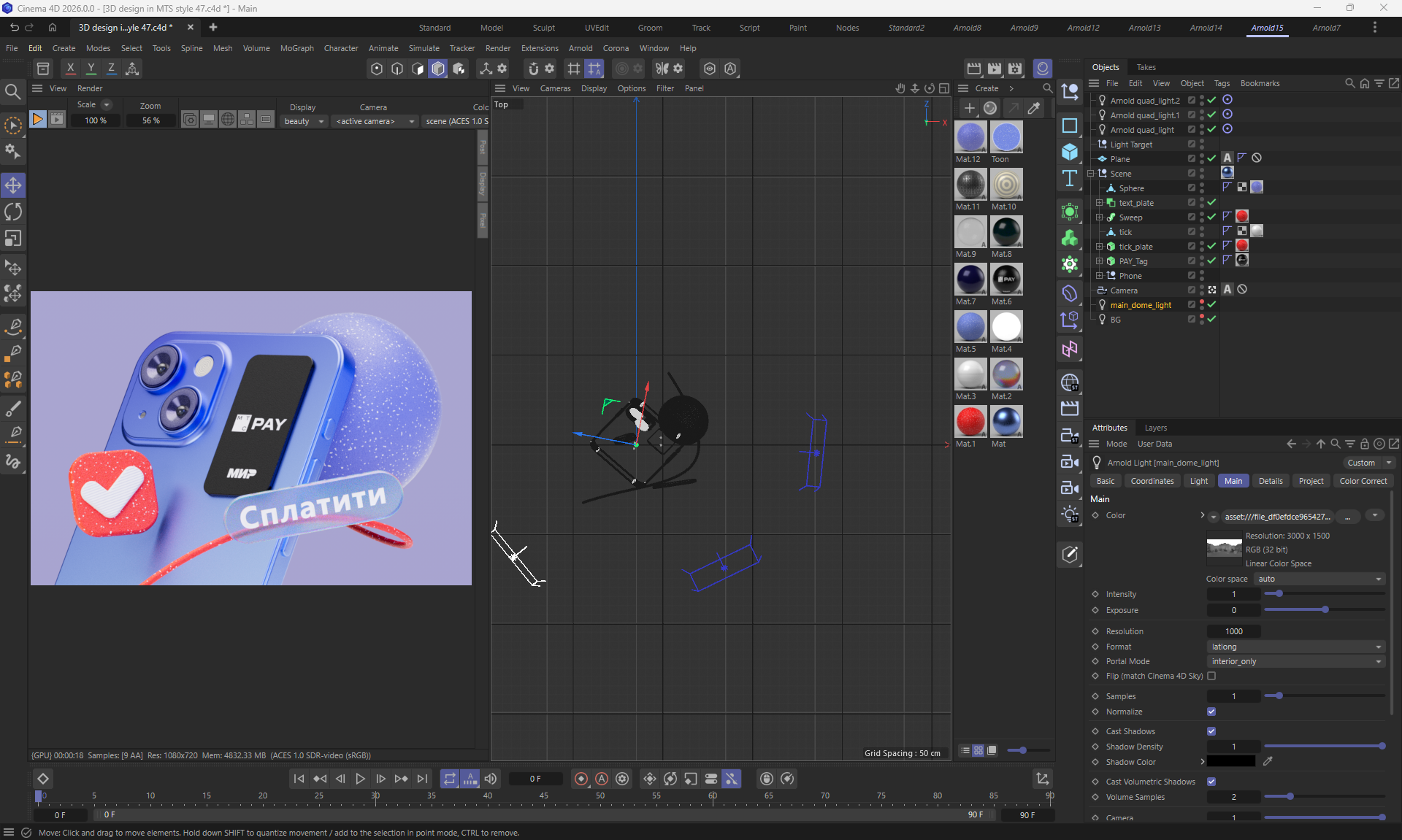Select the Scale tool
This screenshot has height=840, width=1402.
tap(13, 239)
